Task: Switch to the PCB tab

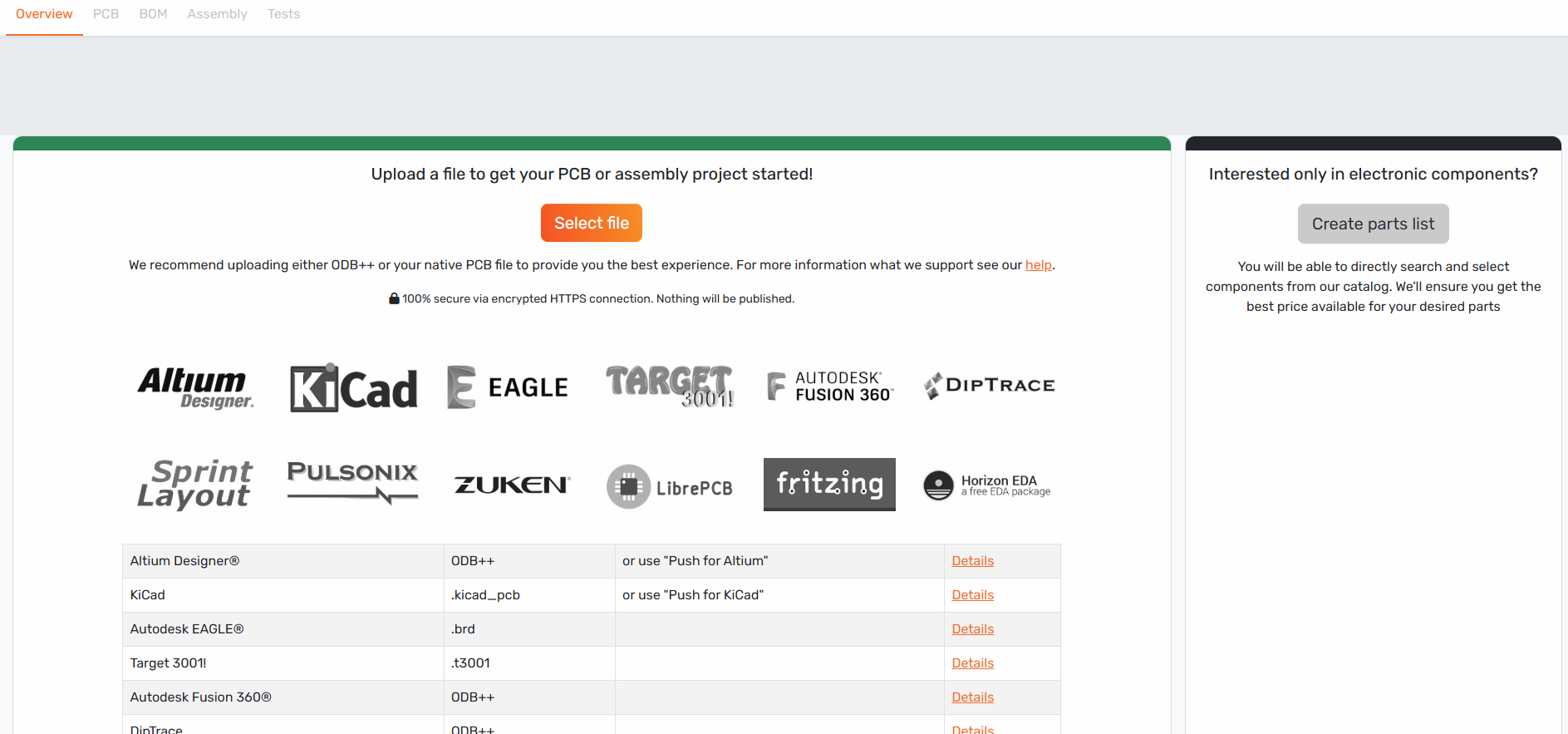Action: coord(106,14)
